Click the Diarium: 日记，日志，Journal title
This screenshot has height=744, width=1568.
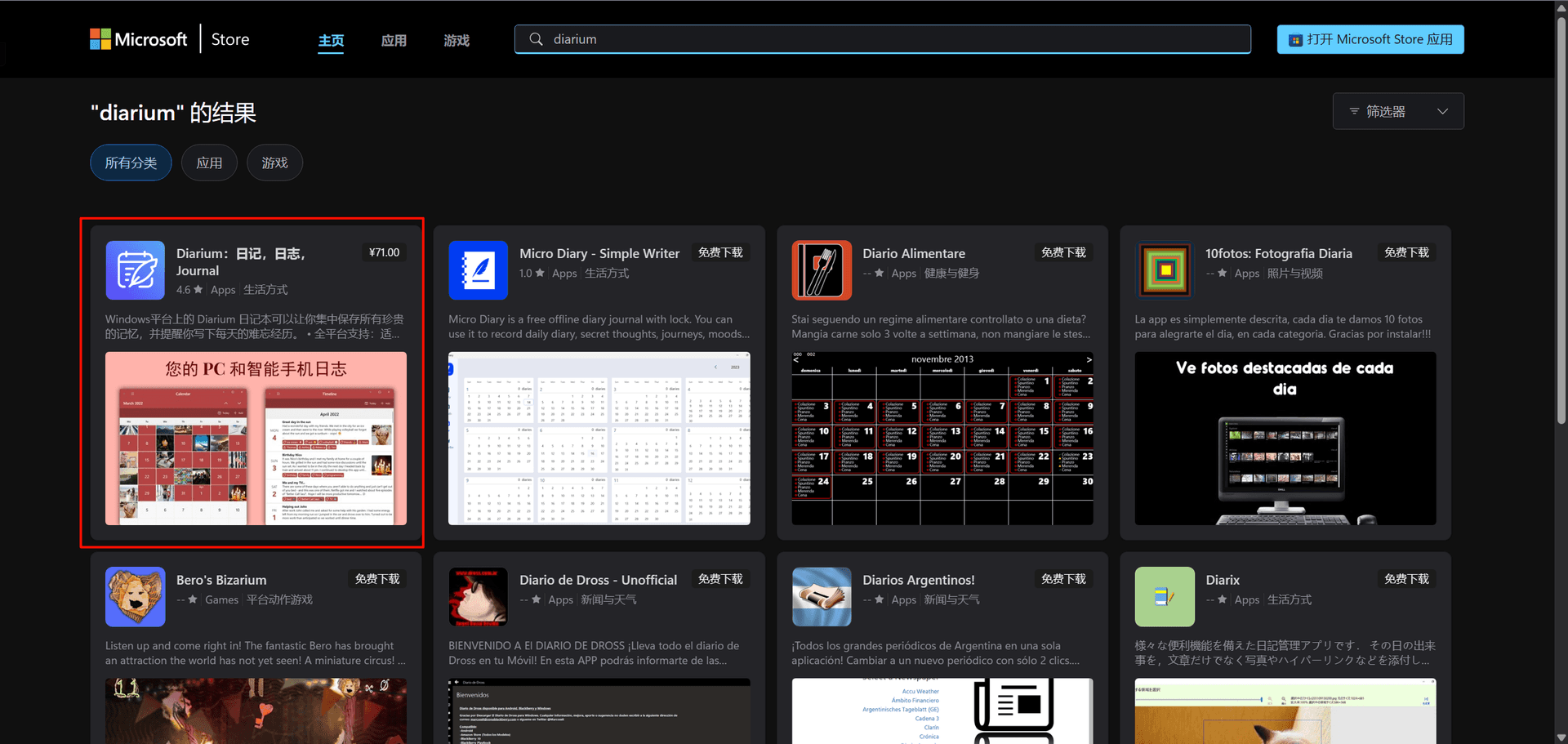(241, 262)
